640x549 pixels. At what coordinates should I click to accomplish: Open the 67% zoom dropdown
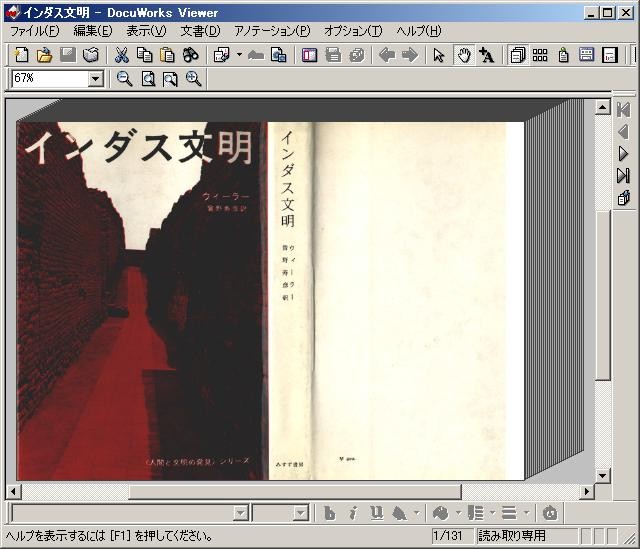[x=96, y=79]
